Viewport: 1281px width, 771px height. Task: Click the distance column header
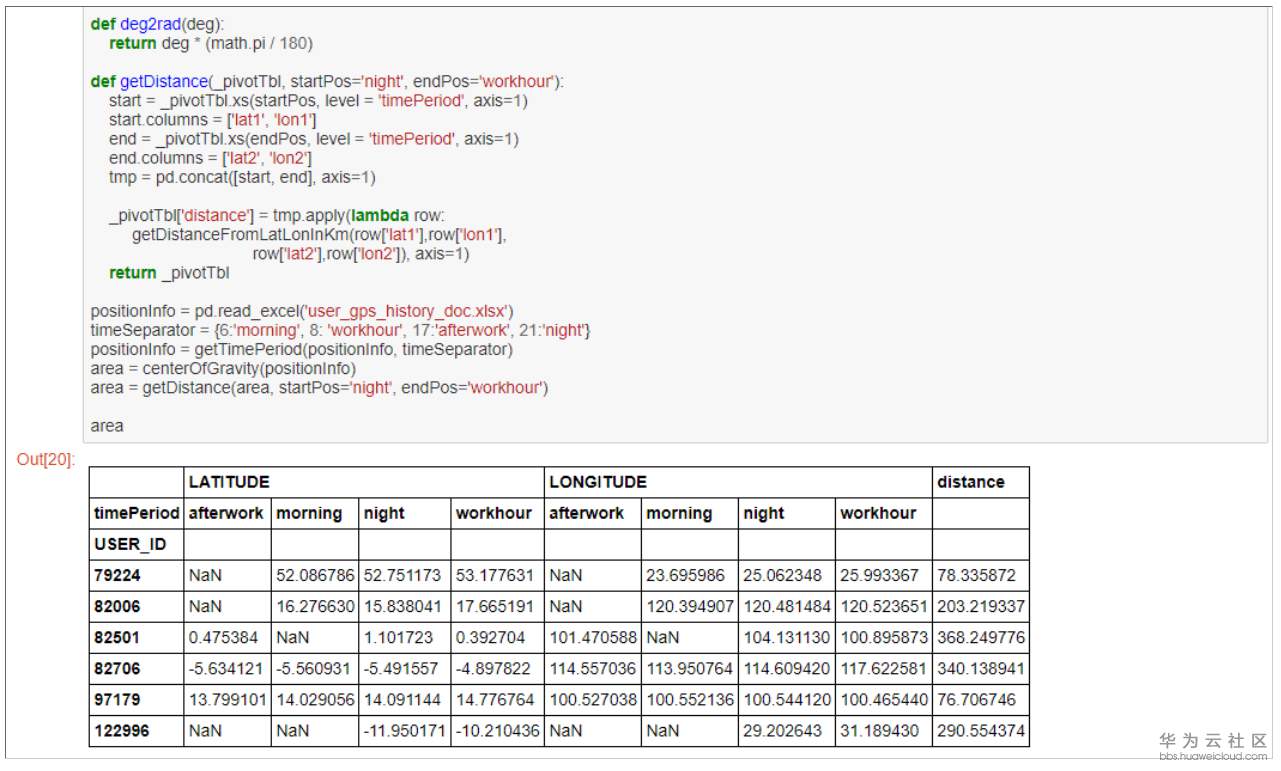pyautogui.click(x=970, y=482)
